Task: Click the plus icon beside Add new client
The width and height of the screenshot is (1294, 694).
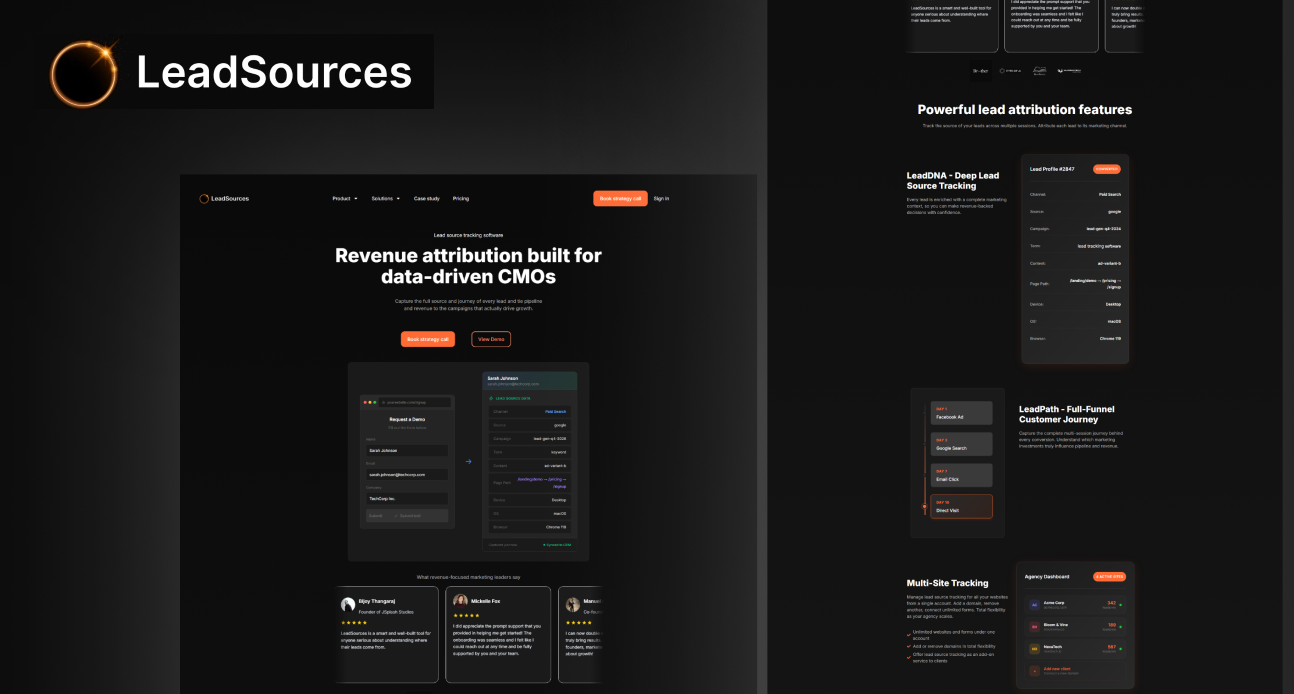Action: click(1035, 670)
